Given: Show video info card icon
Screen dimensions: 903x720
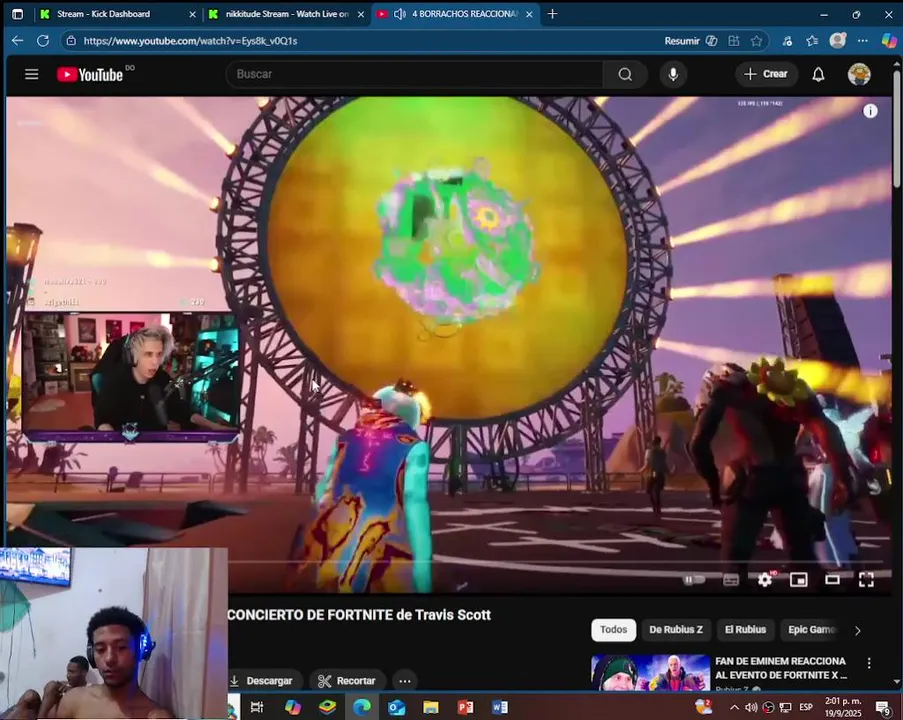Looking at the screenshot, I should tap(870, 111).
